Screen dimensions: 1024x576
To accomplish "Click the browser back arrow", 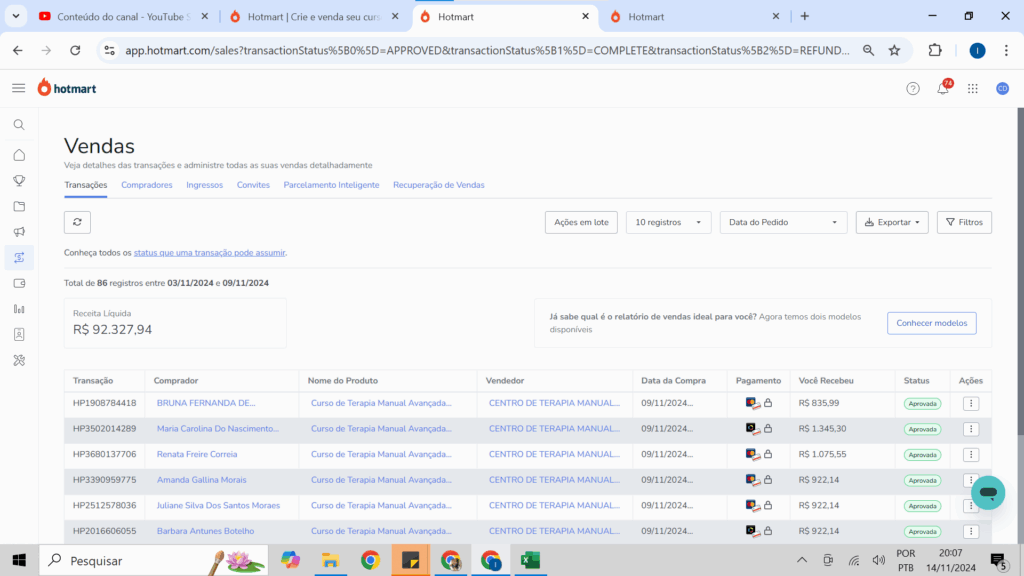I will pos(18,50).
